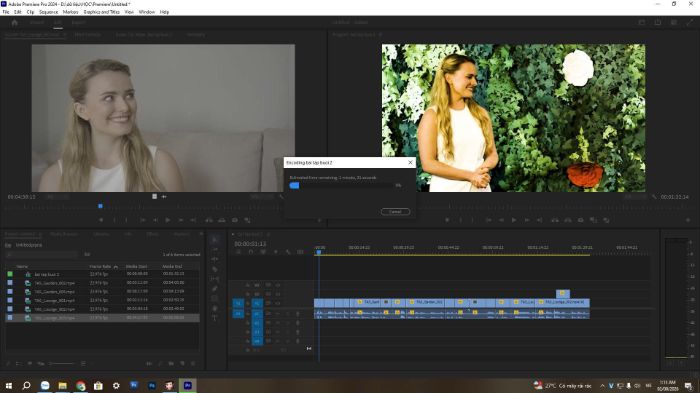Select the Slip tool
Image resolution: width=700 pixels, height=393 pixels.
tap(215, 279)
